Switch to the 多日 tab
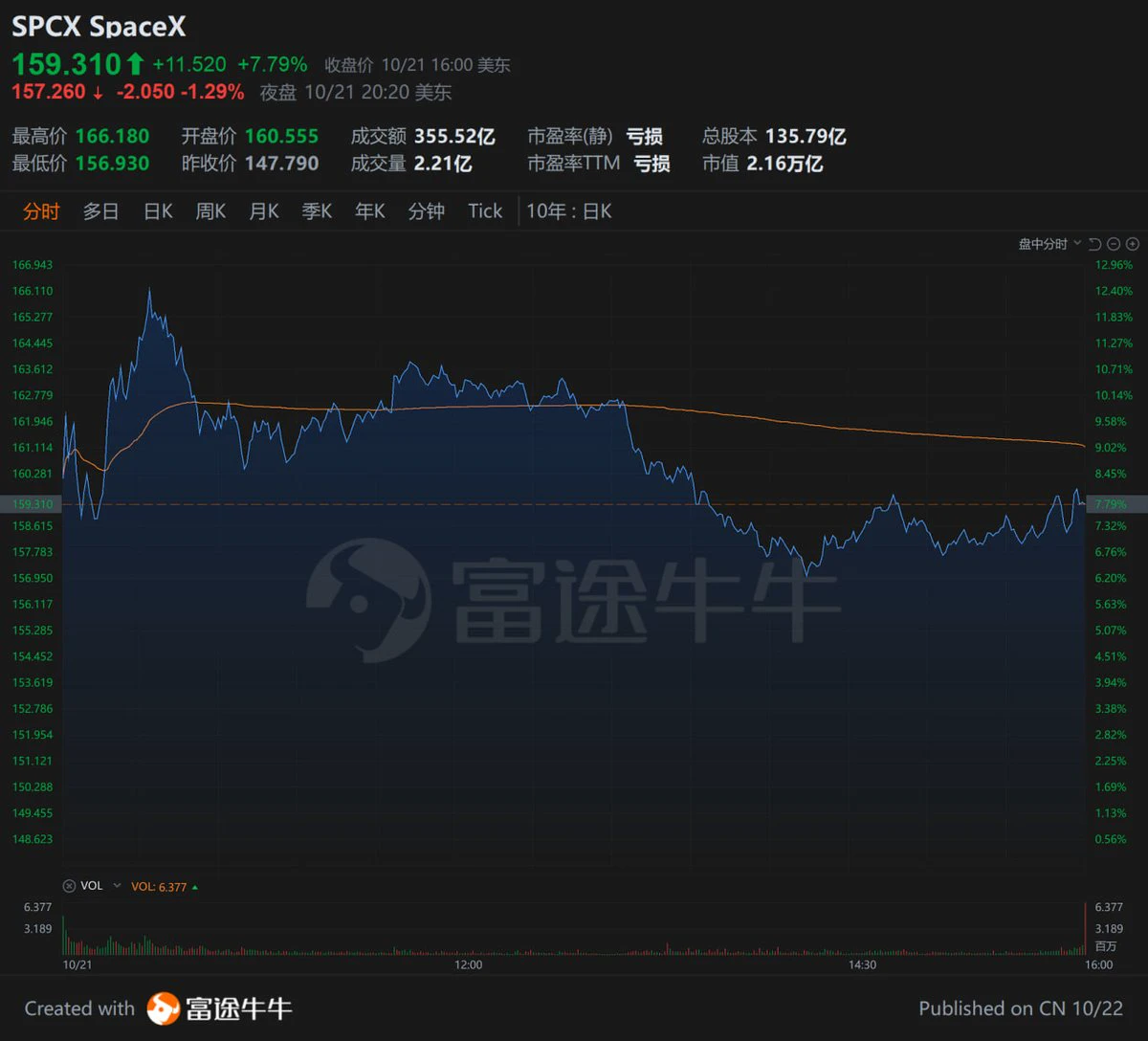This screenshot has height=1041, width=1148. (x=100, y=211)
